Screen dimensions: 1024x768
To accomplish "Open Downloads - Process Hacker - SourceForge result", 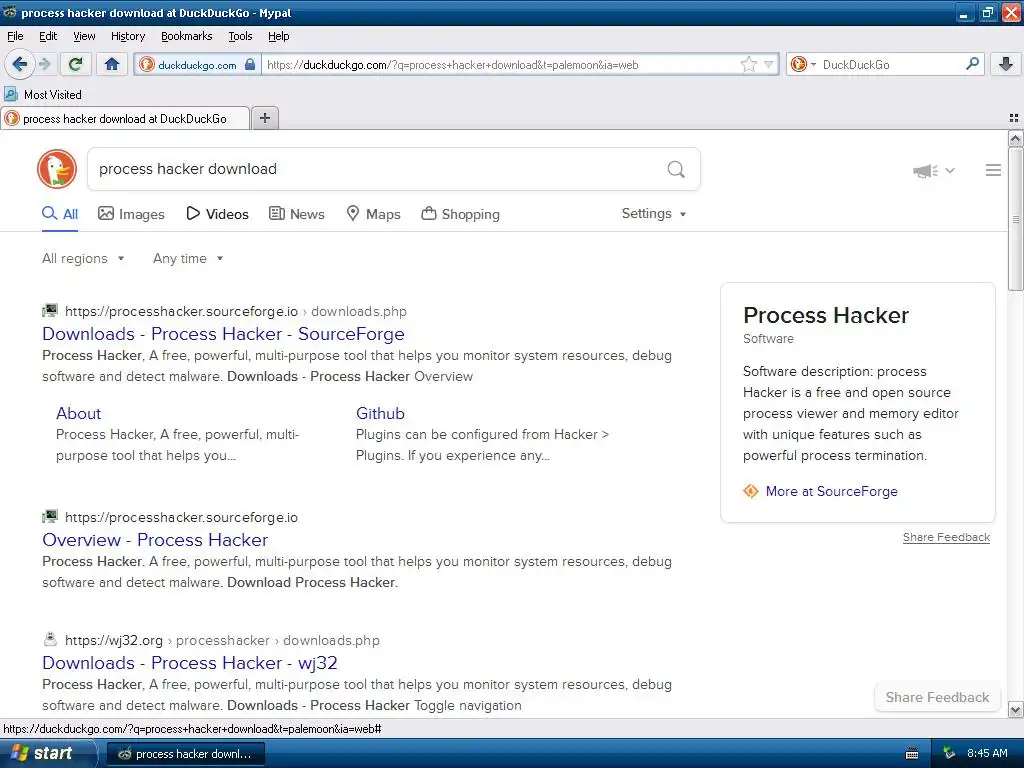I will click(223, 334).
